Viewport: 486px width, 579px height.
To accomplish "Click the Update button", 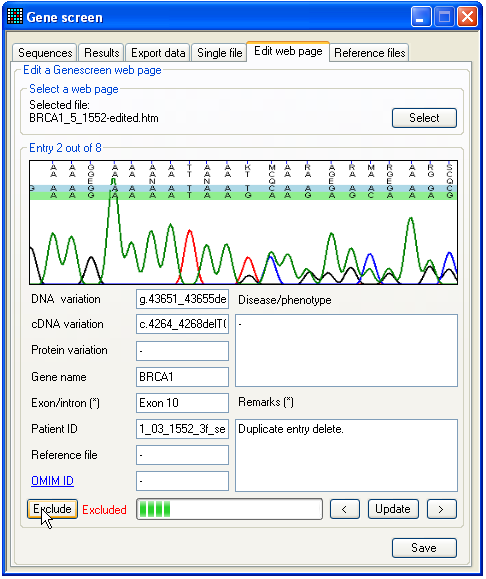I will click(x=393, y=509).
